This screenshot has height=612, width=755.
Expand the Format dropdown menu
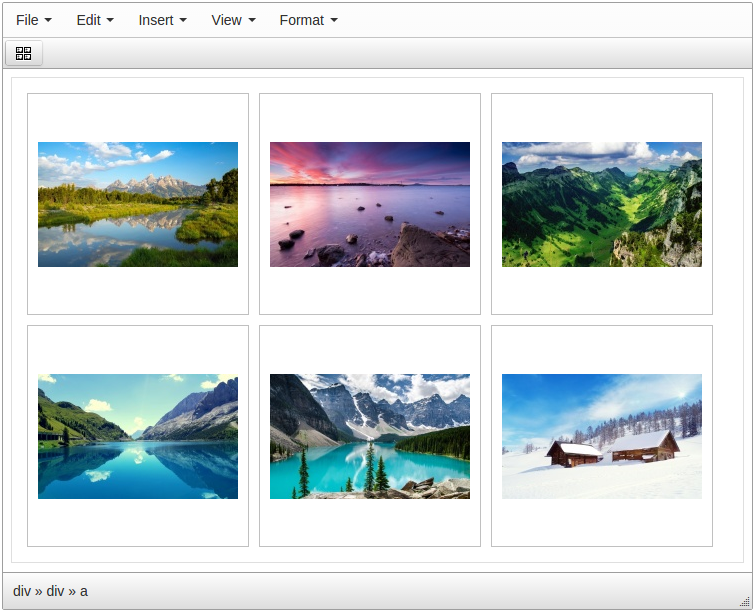(308, 20)
